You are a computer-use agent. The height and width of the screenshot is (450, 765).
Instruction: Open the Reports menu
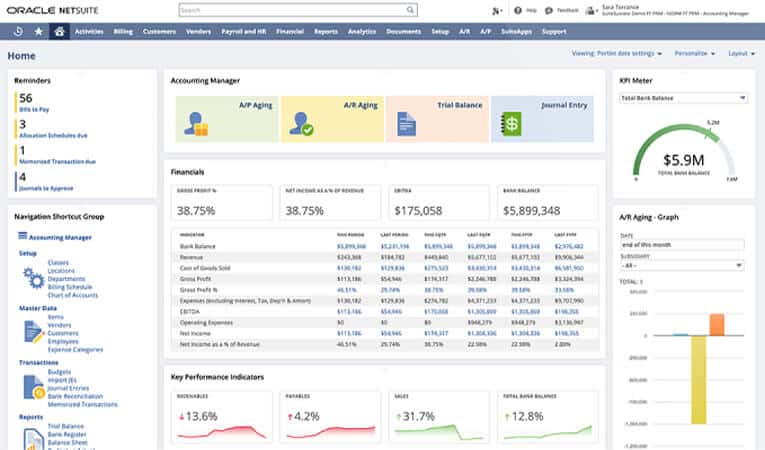pos(325,31)
